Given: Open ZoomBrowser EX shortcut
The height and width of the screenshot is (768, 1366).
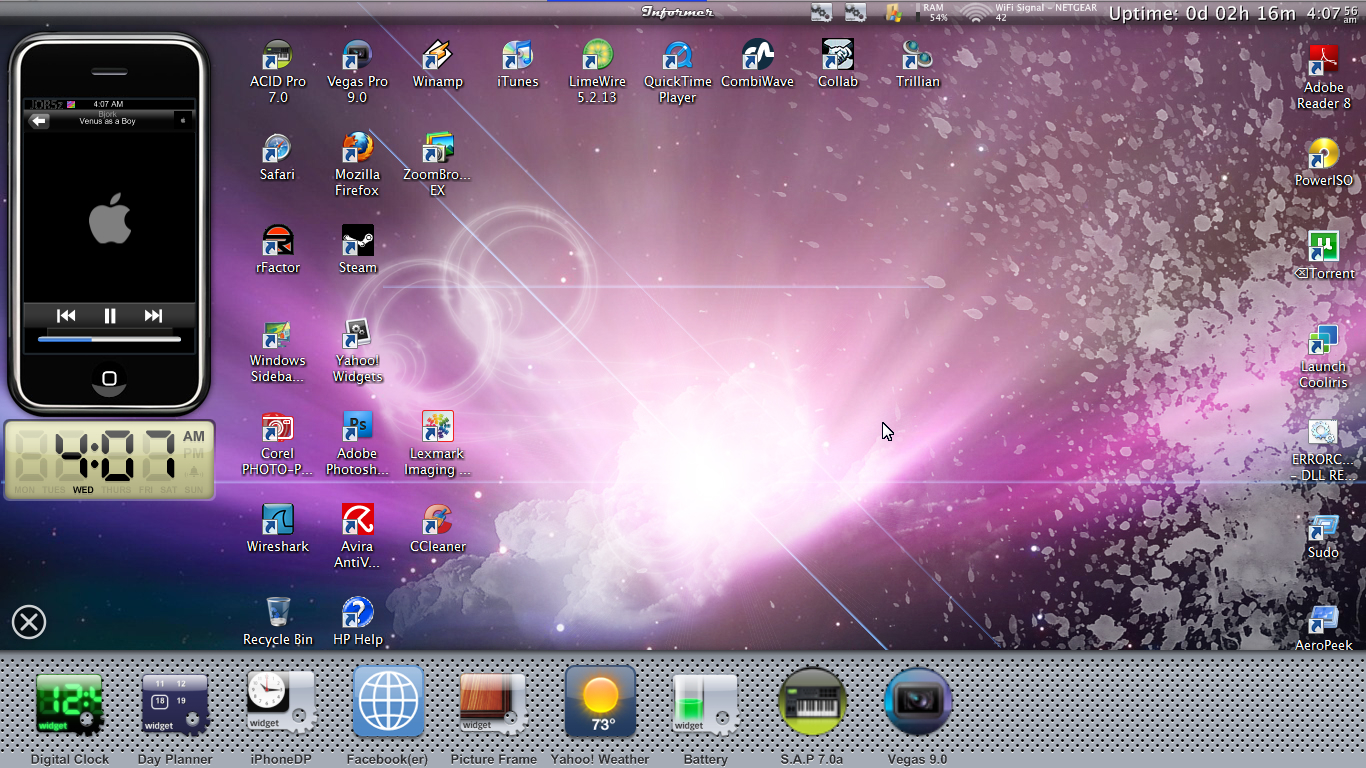Looking at the screenshot, I should [x=437, y=164].
